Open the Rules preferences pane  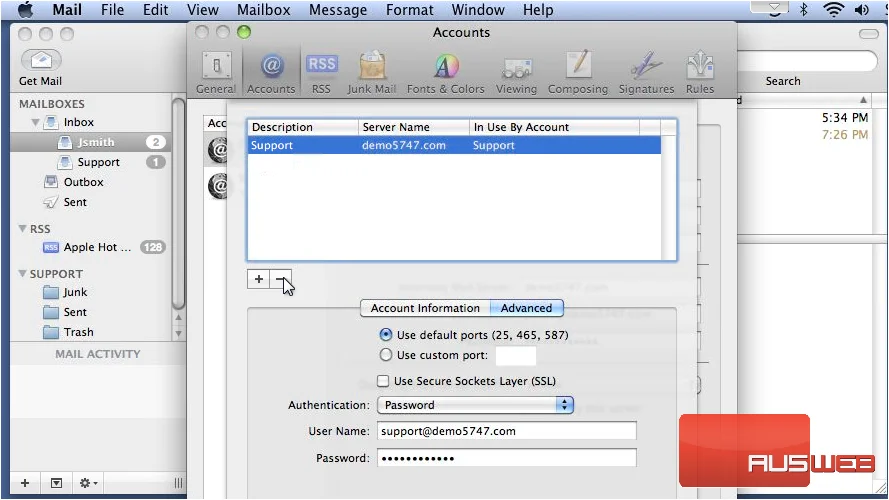(x=700, y=72)
